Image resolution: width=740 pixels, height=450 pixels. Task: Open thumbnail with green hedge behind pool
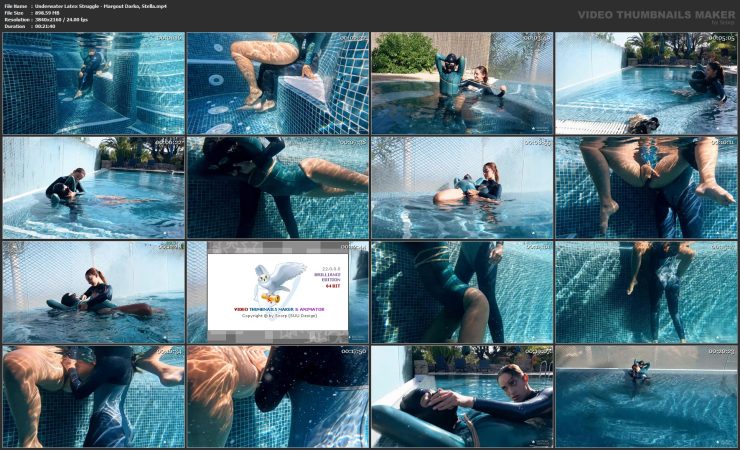pyautogui.click(x=461, y=83)
